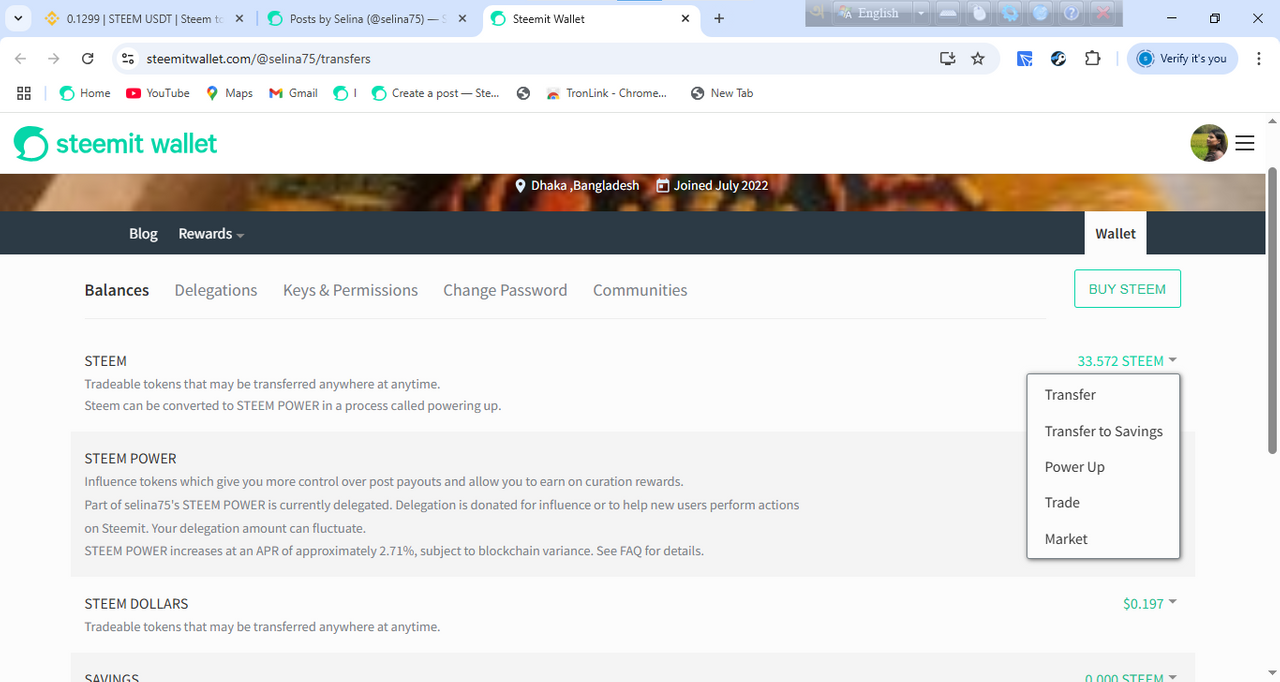Click the browser forward arrow
The height and width of the screenshot is (682, 1280).
[x=54, y=59]
